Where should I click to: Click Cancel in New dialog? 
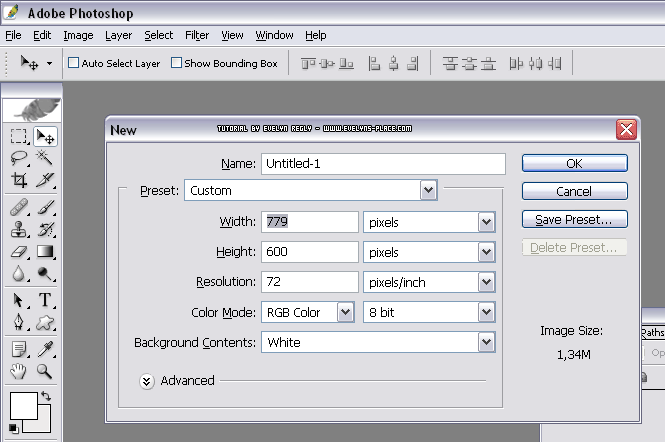tap(575, 191)
